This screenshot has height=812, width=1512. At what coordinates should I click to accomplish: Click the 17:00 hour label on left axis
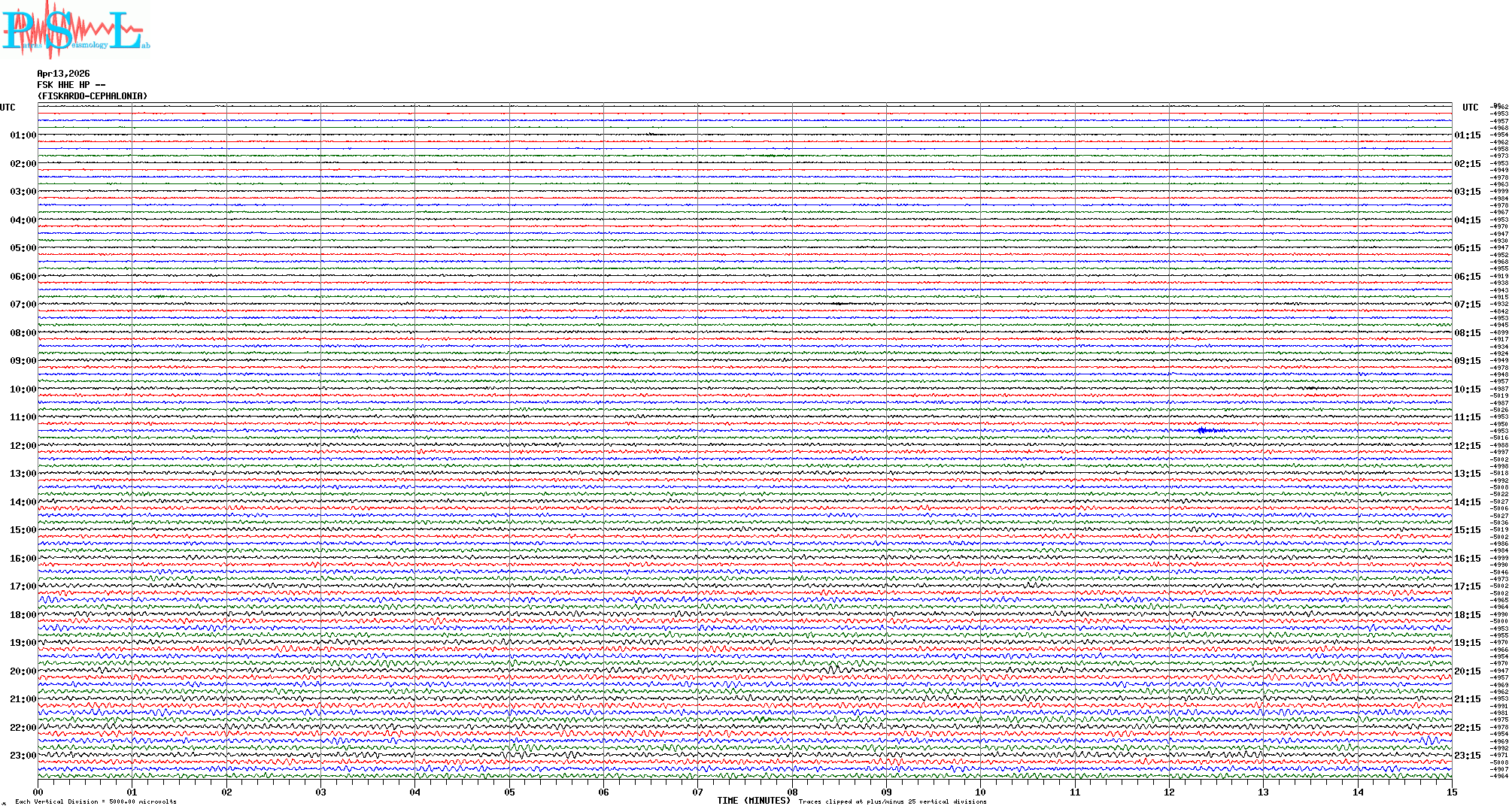23,586
